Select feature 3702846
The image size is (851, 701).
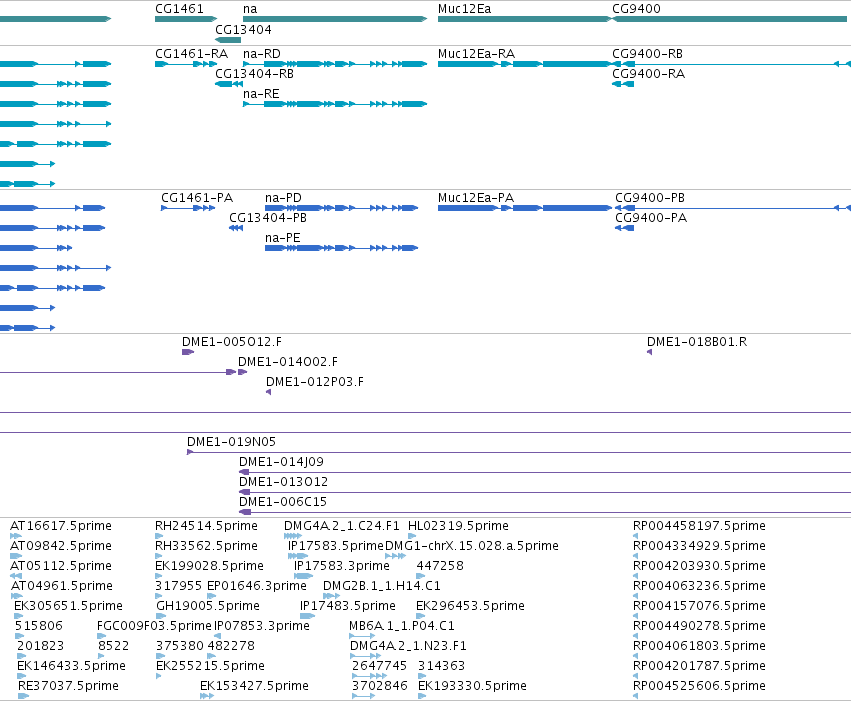click(363, 696)
